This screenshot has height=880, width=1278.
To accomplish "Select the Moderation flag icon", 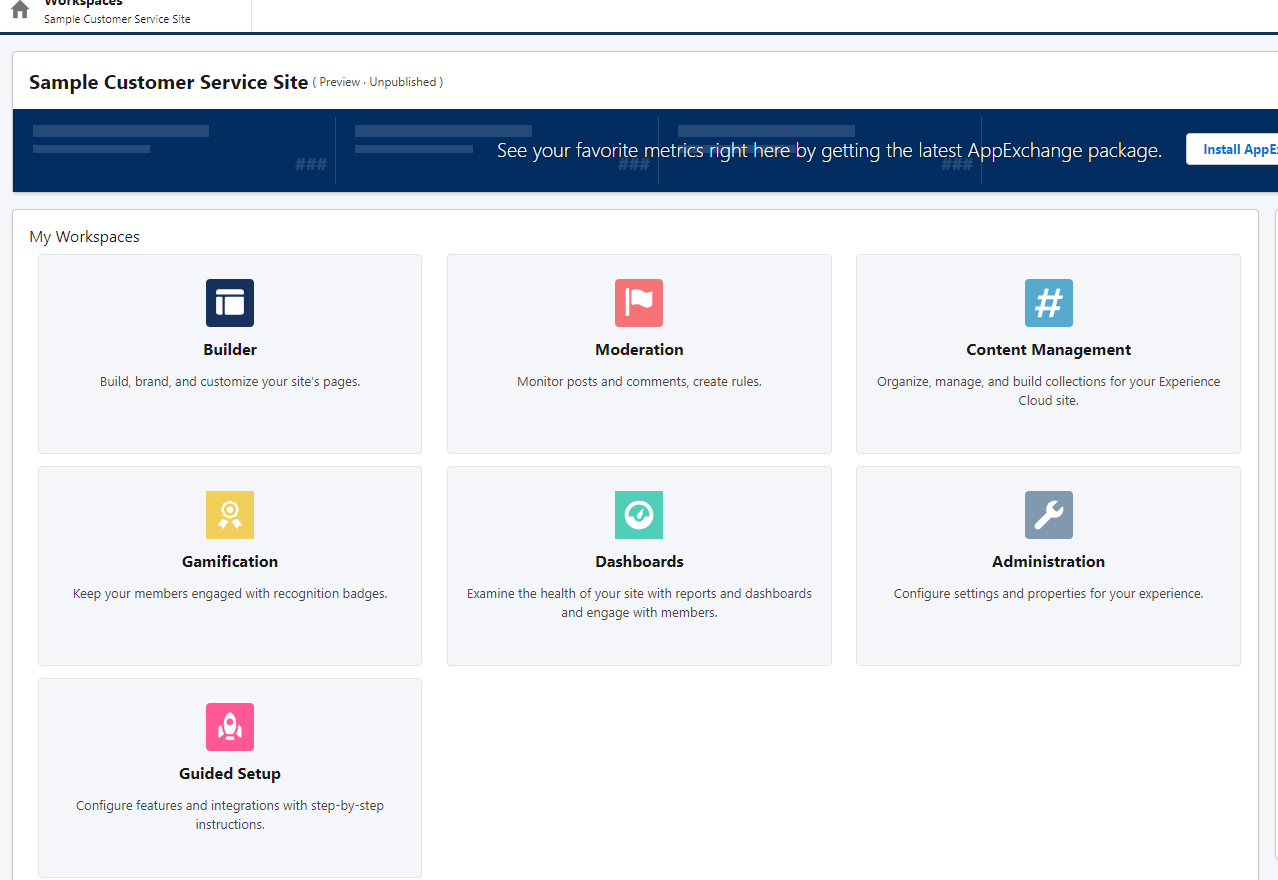I will (x=638, y=303).
